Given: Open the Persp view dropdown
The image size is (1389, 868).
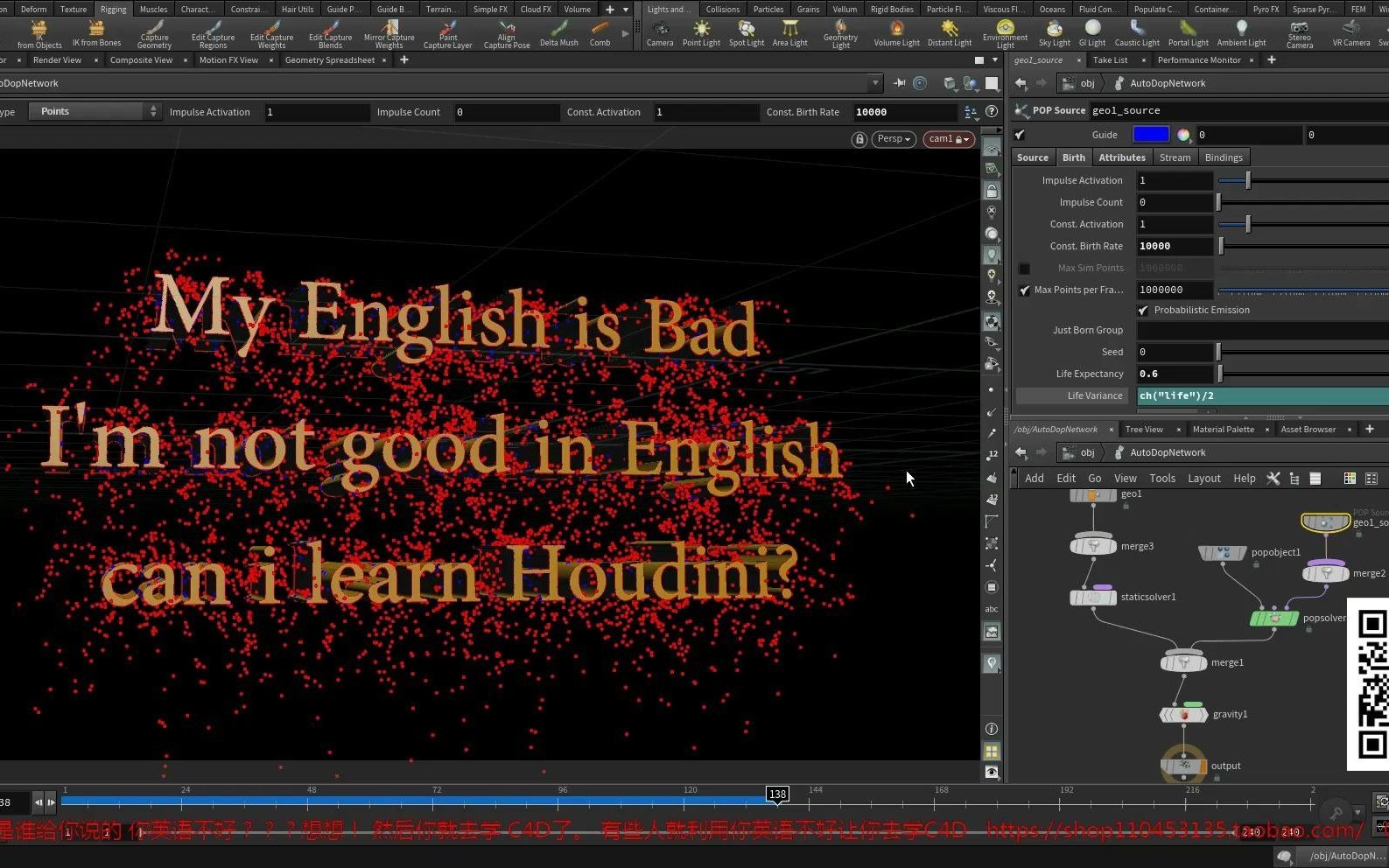Looking at the screenshot, I should point(894,139).
